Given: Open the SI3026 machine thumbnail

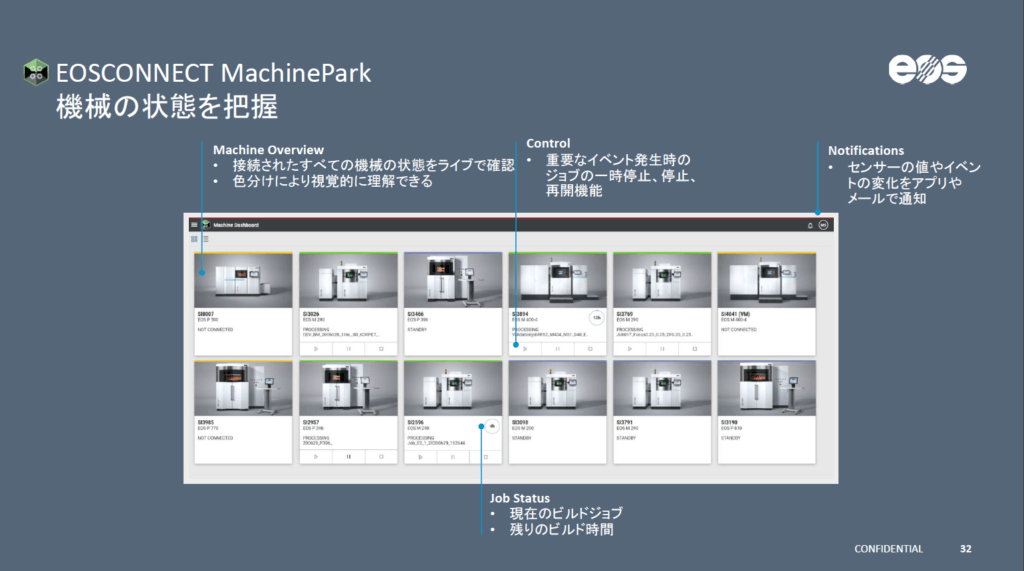Looking at the screenshot, I should 349,281.
